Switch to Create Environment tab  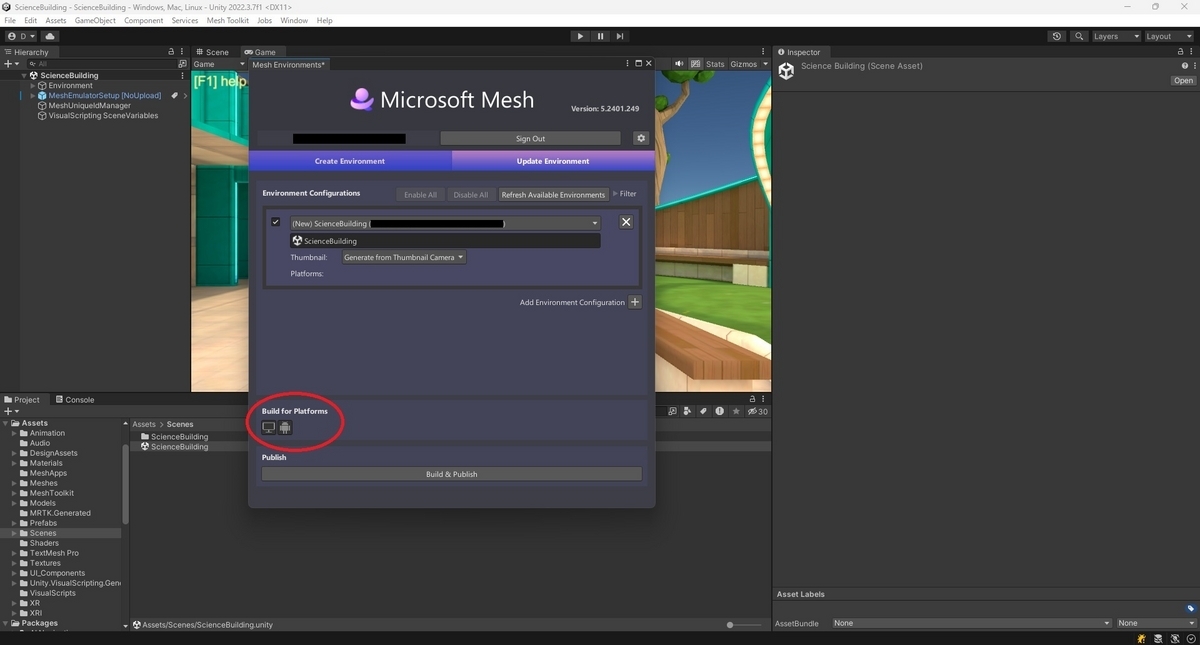(x=350, y=161)
